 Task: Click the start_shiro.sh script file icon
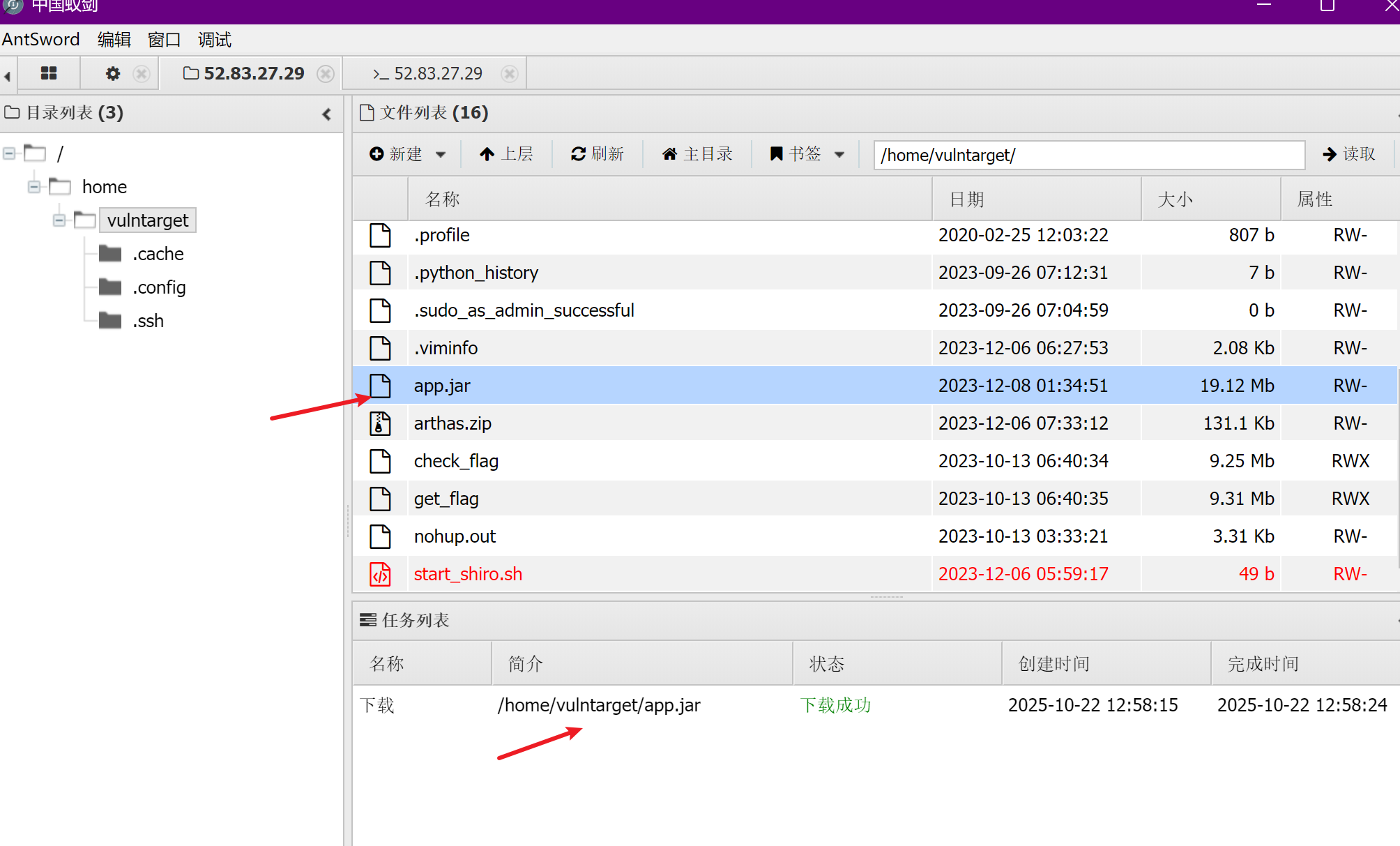pyautogui.click(x=380, y=574)
